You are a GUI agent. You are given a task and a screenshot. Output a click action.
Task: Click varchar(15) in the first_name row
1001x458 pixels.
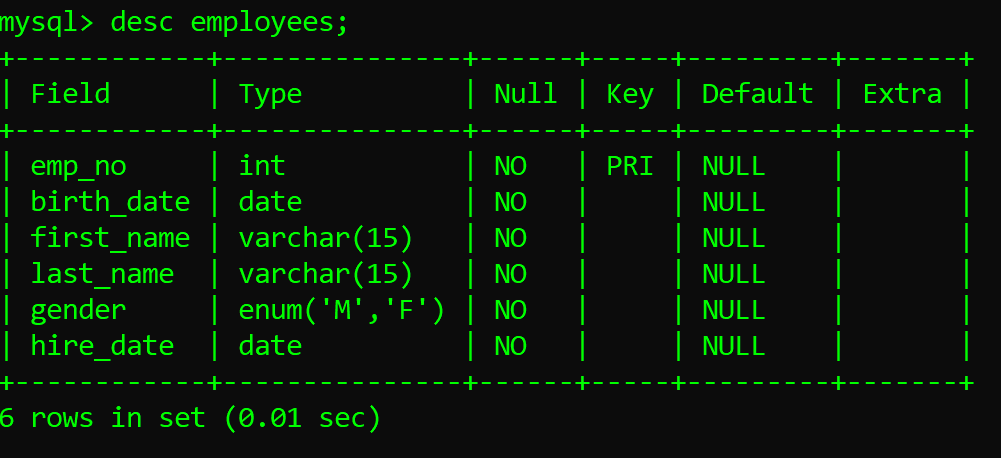pos(326,238)
